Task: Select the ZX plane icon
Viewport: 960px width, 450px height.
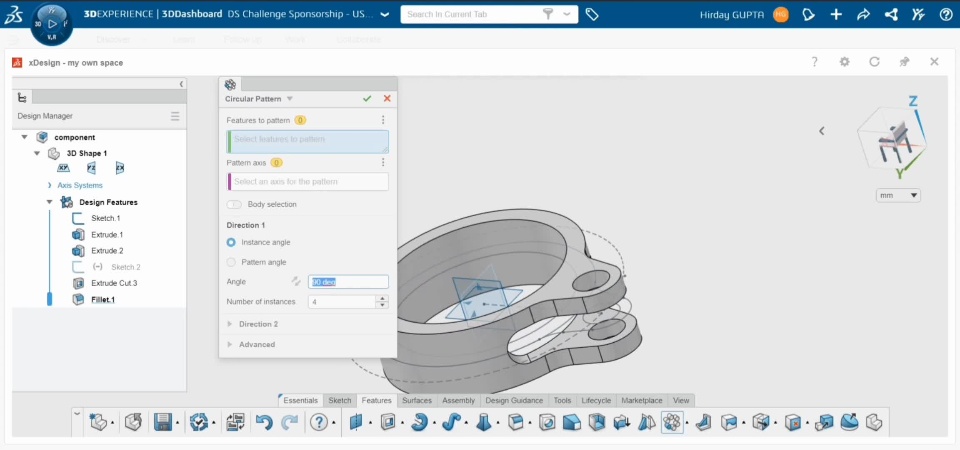Action: coord(120,168)
